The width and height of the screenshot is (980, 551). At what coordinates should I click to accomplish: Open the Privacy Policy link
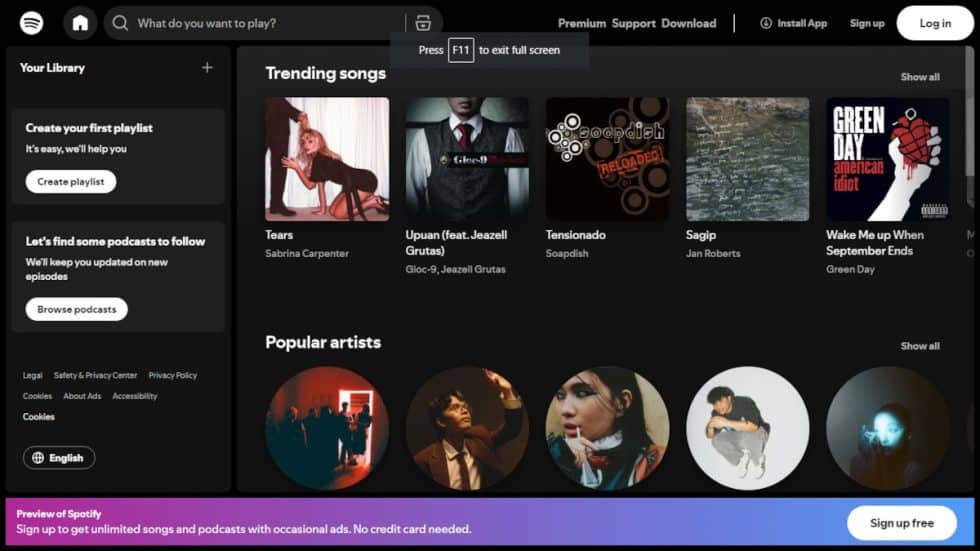(172, 375)
